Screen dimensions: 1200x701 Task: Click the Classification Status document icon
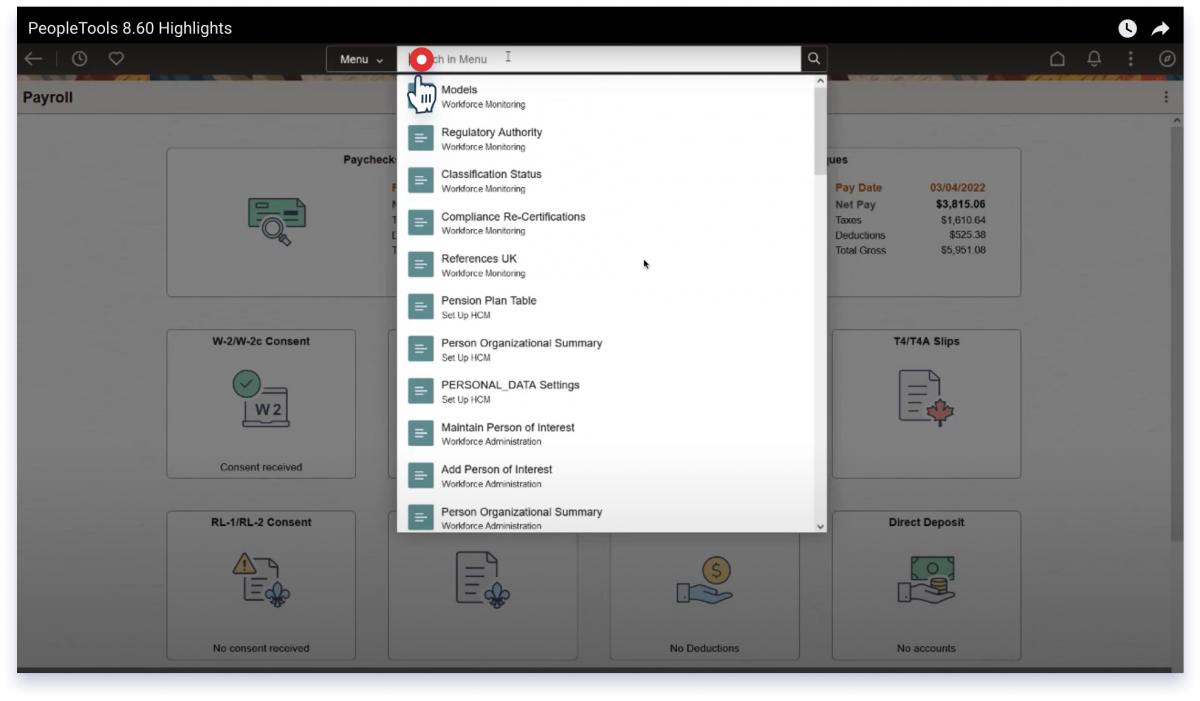click(421, 181)
